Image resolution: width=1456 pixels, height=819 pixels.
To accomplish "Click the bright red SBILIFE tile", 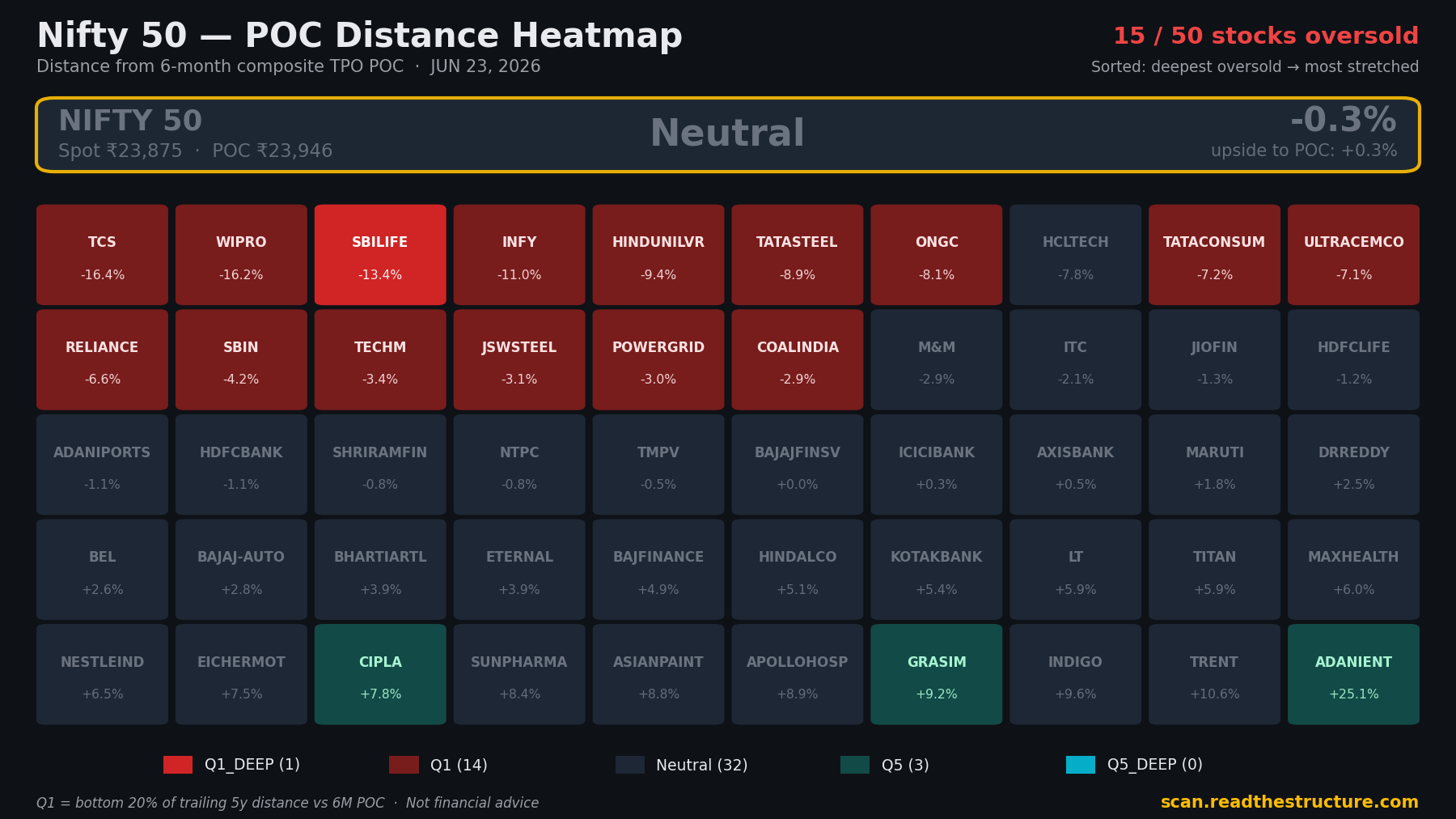I will click(380, 255).
